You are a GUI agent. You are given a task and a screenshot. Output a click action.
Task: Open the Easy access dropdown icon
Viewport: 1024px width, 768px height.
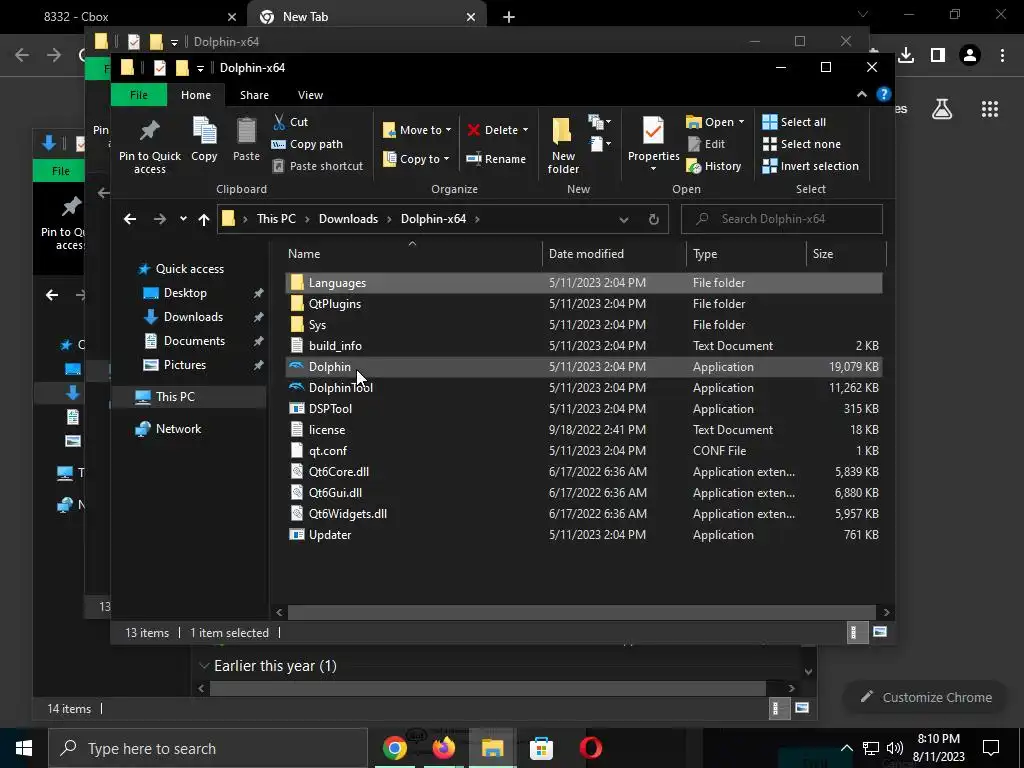(600, 144)
